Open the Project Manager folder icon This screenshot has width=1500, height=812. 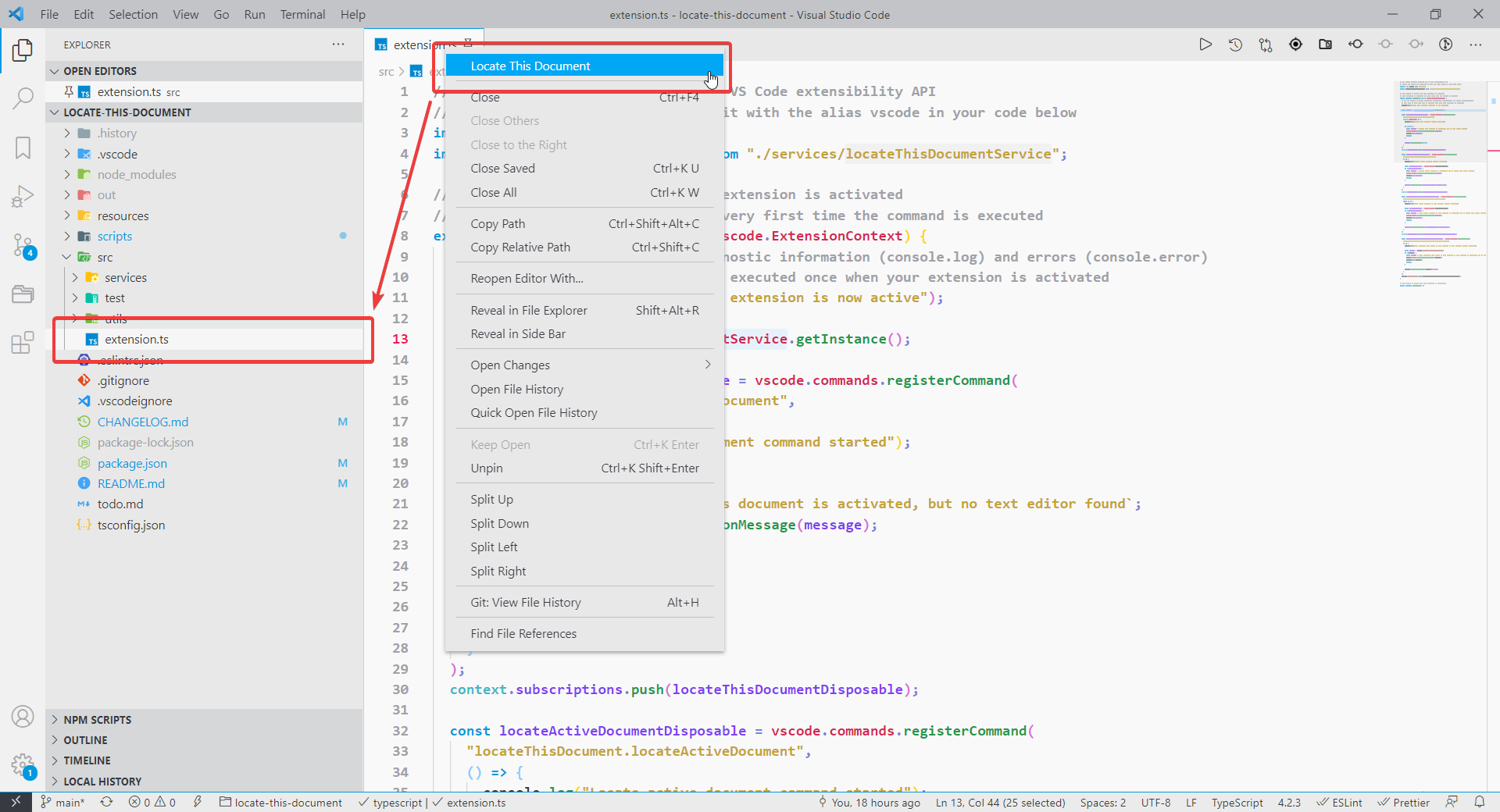23,294
